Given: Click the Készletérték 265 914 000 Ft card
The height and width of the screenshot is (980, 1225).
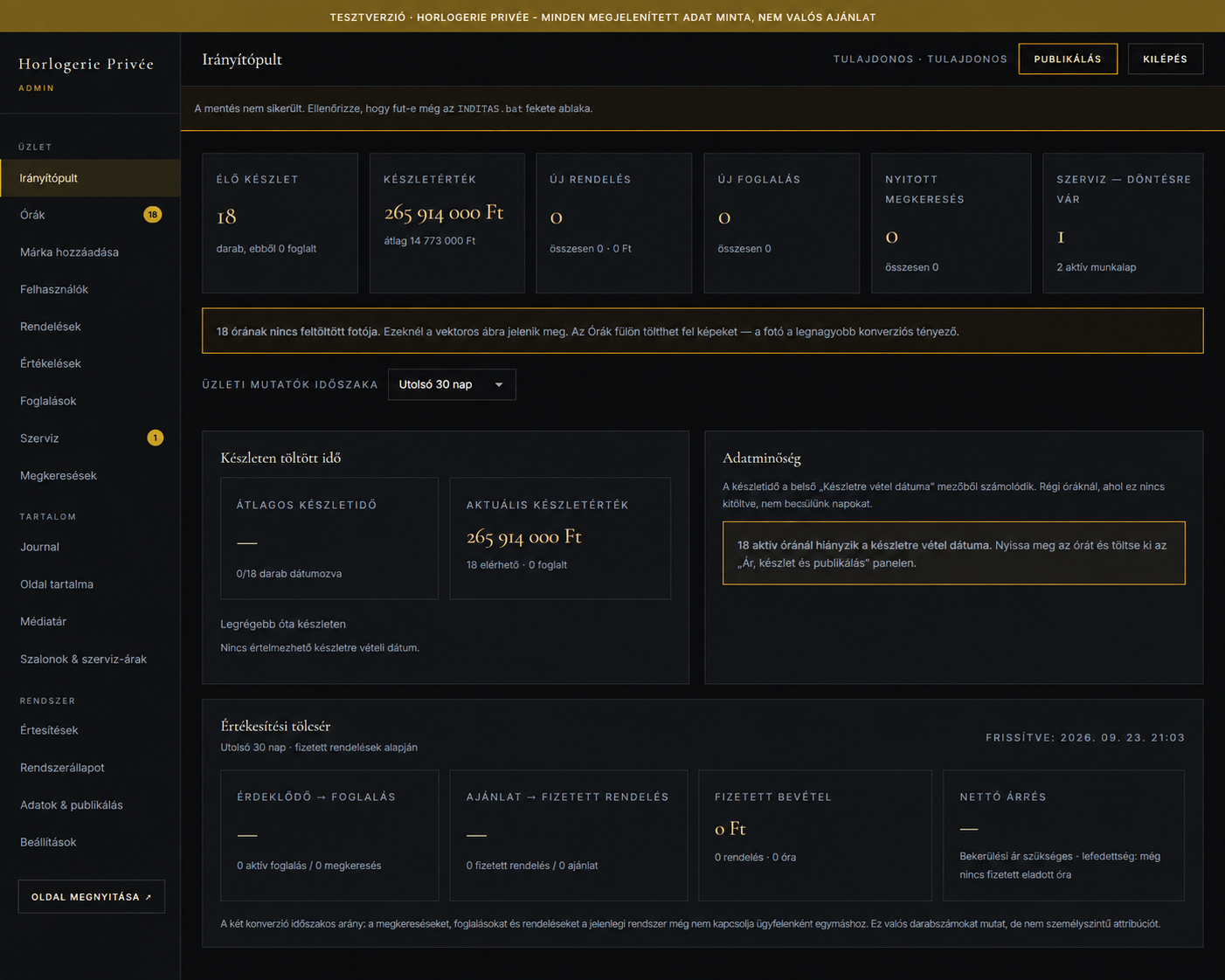Looking at the screenshot, I should (447, 224).
